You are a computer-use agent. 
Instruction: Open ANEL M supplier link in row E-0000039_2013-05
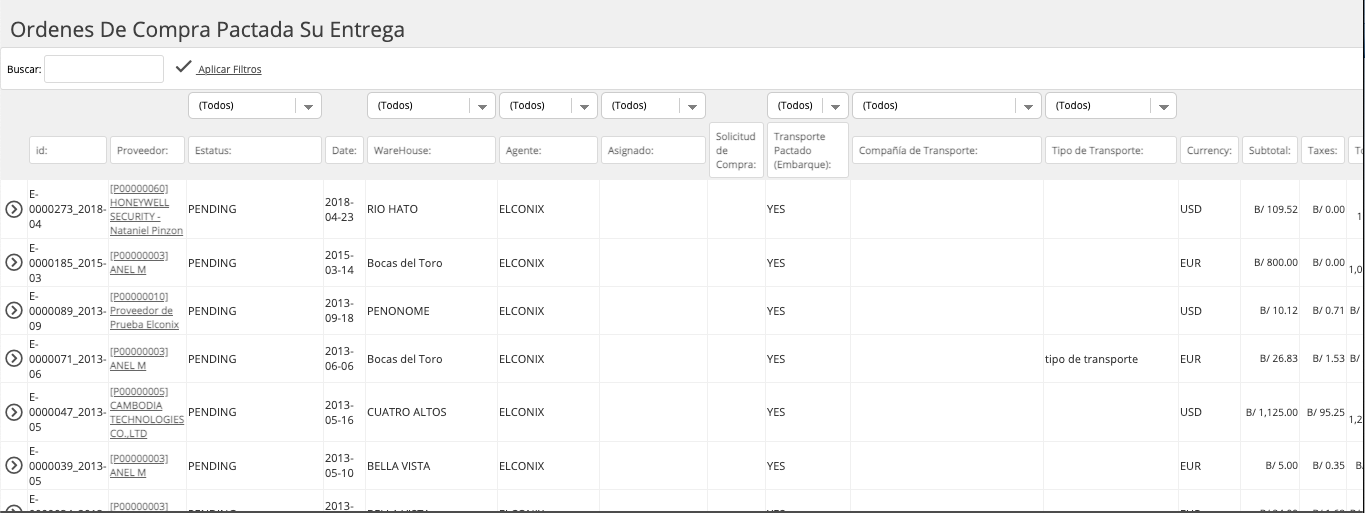(139, 465)
